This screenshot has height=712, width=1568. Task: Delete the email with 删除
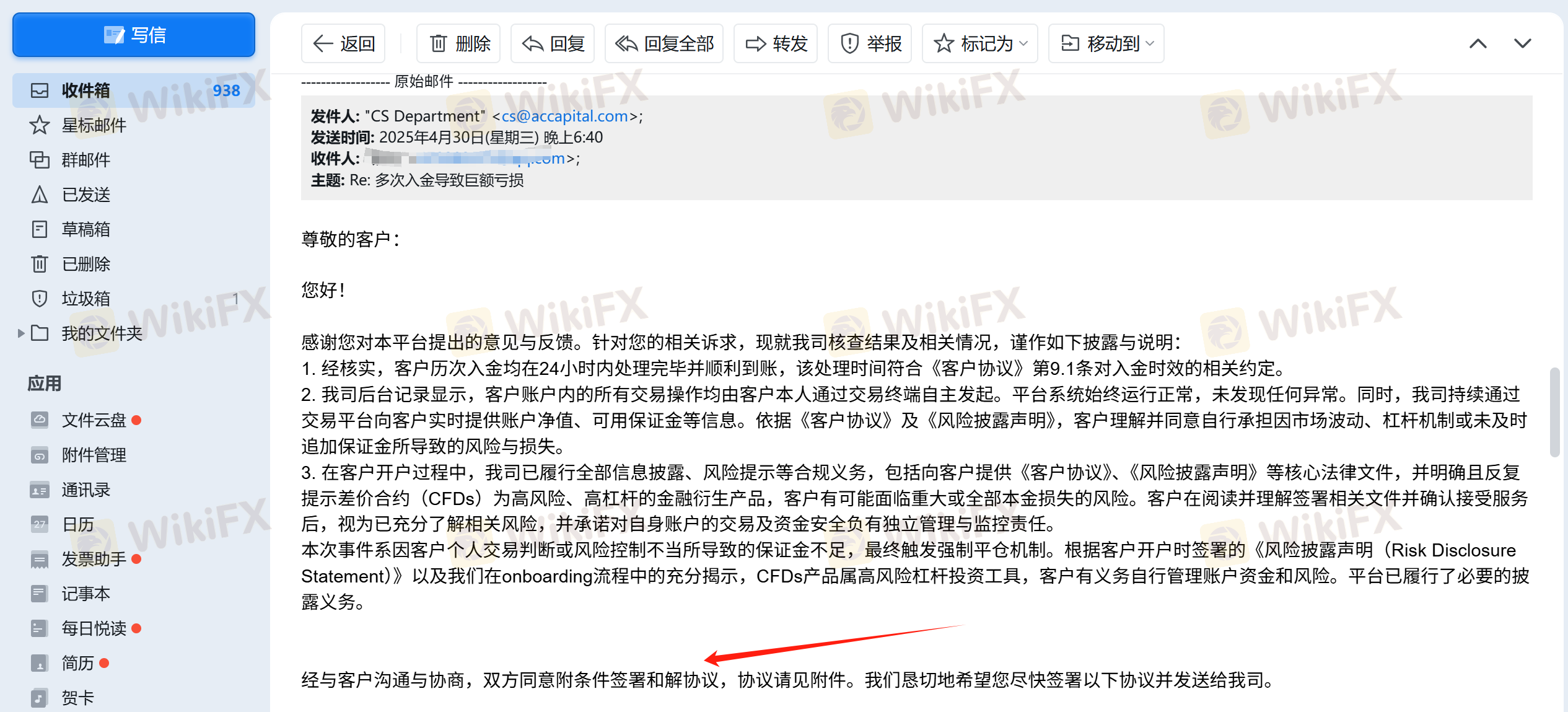pyautogui.click(x=458, y=43)
